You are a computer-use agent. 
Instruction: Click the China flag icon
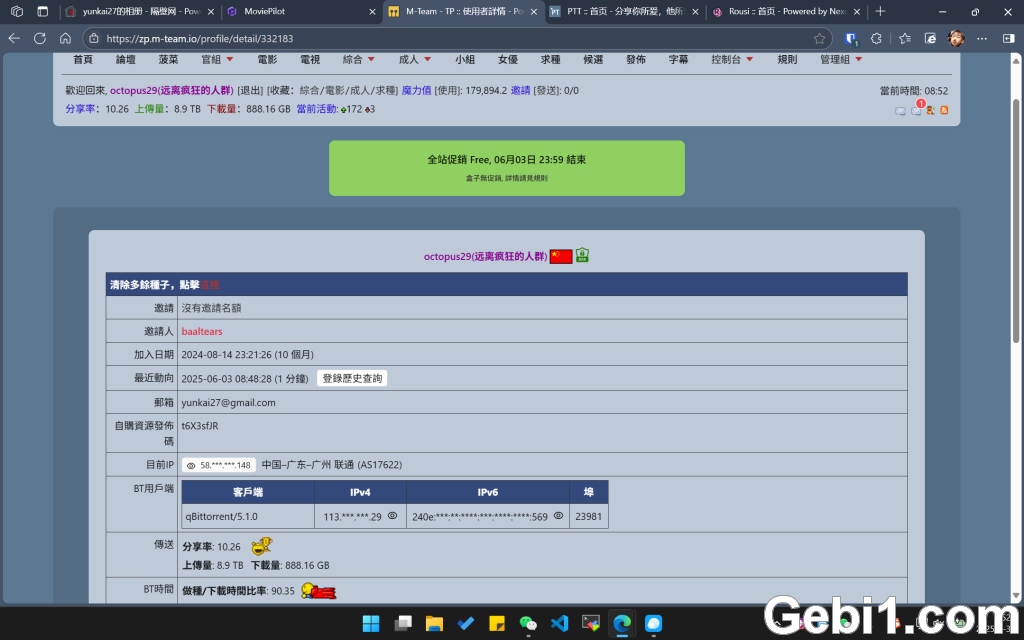point(561,257)
